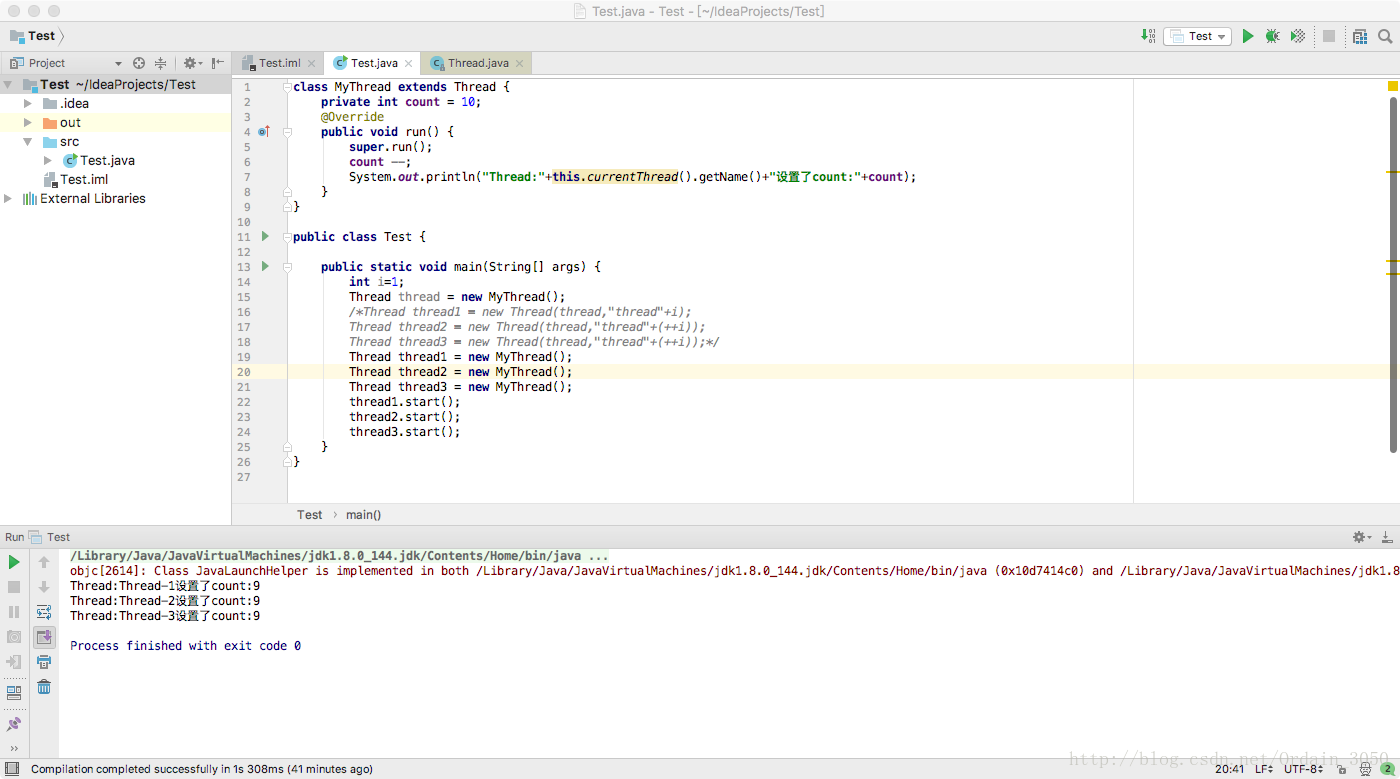The width and height of the screenshot is (1400, 779).
Task: Collapse Test project root node
Action: pyautogui.click(x=9, y=85)
